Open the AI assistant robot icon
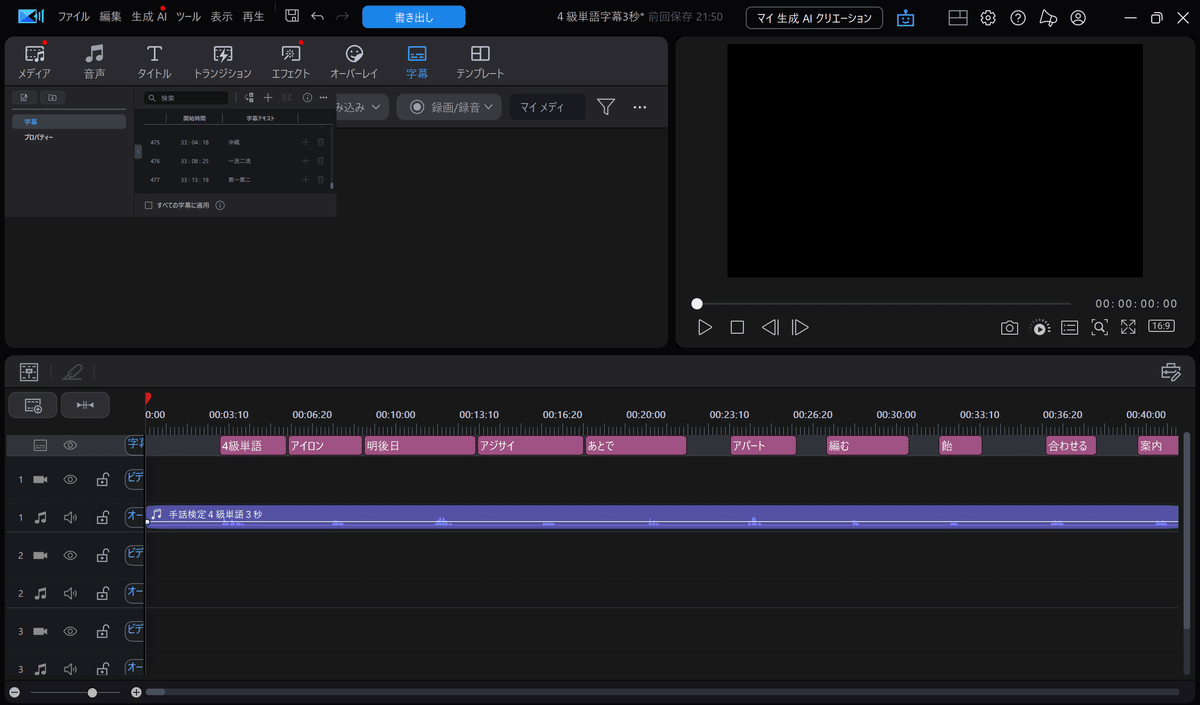Image resolution: width=1200 pixels, height=705 pixels. pyautogui.click(x=906, y=17)
